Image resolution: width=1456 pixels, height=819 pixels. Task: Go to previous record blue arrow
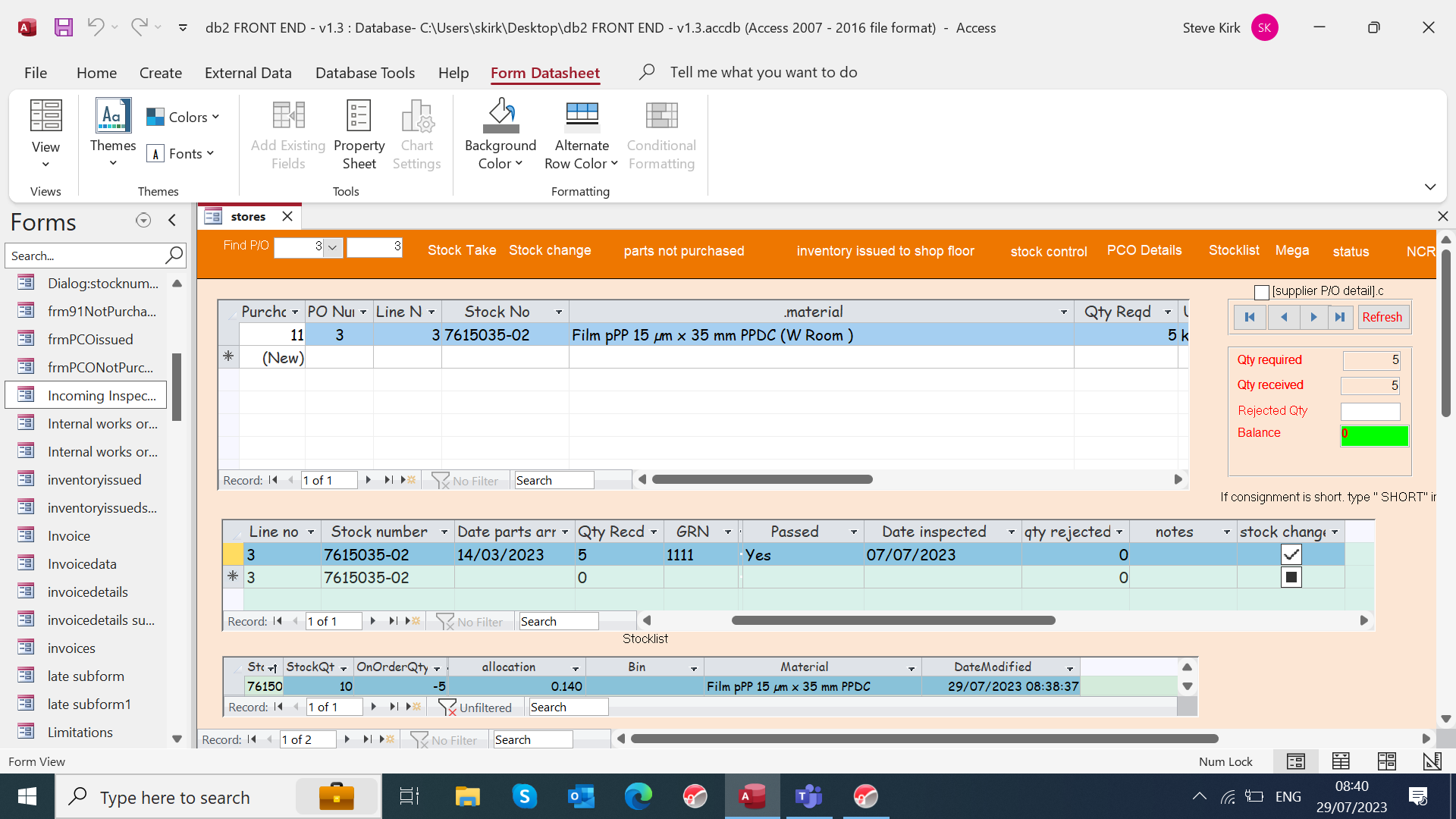tap(1284, 317)
